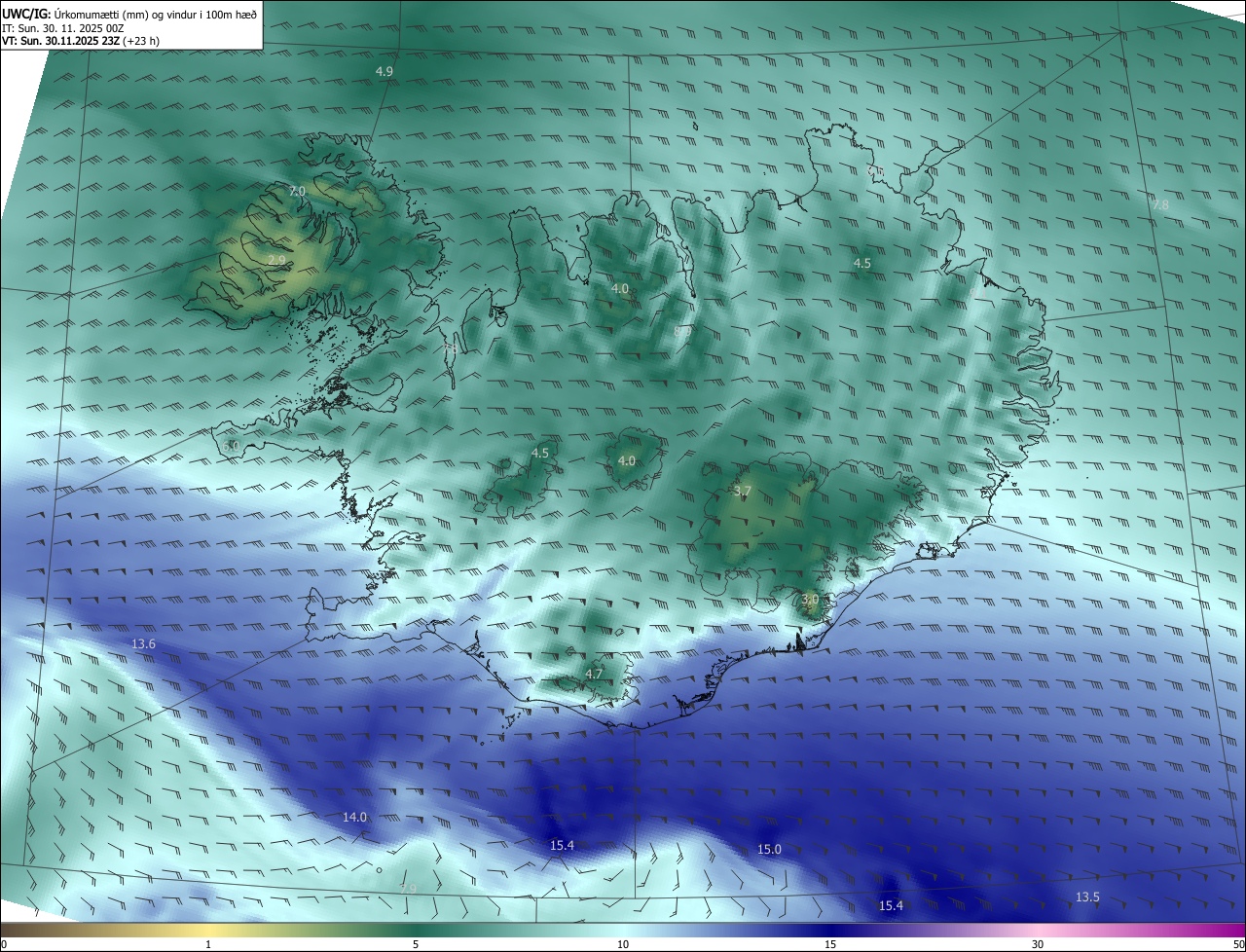Click the brown end of the color scale bar
The height and width of the screenshot is (952, 1246).
tap(10, 931)
